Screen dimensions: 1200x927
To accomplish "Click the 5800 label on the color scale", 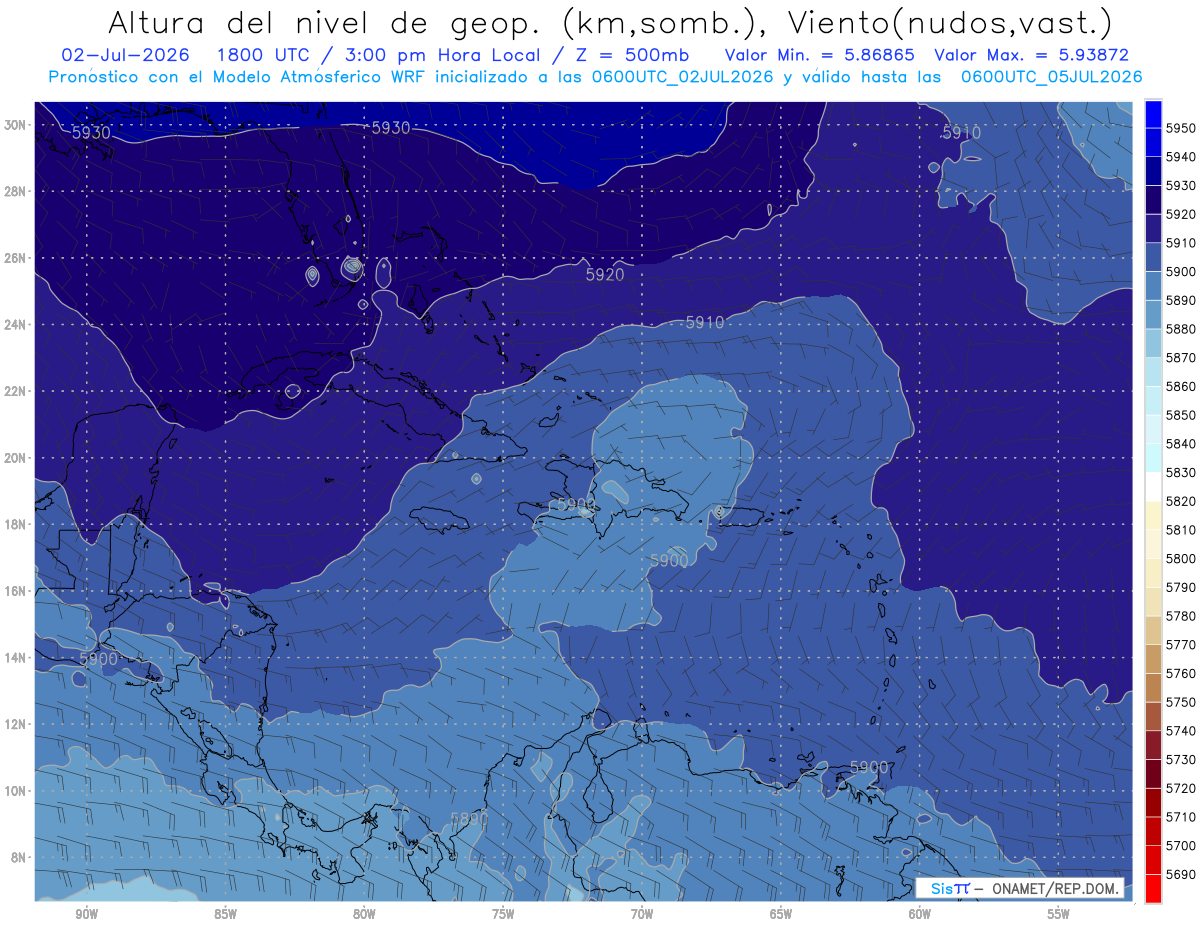I will tap(1181, 558).
